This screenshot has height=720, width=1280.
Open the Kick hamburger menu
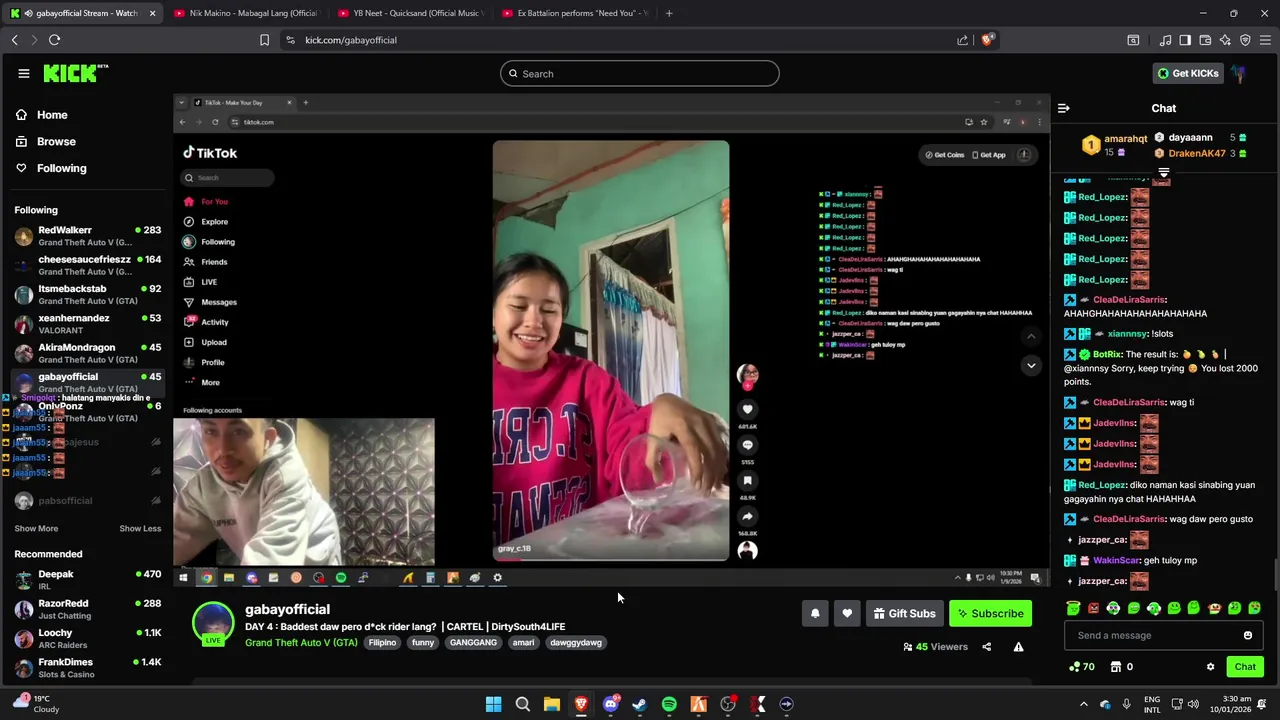(x=23, y=73)
